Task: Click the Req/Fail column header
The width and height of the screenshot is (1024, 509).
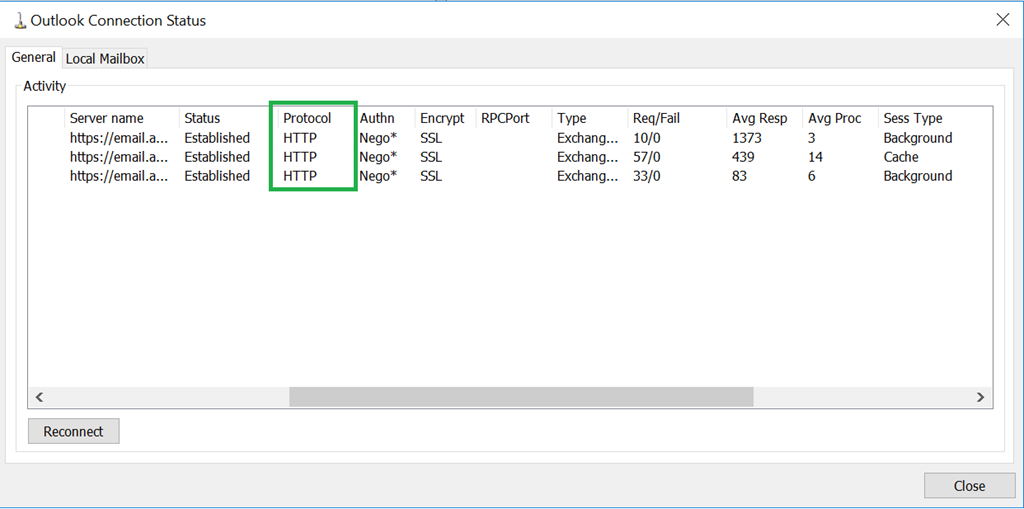Action: 677,118
